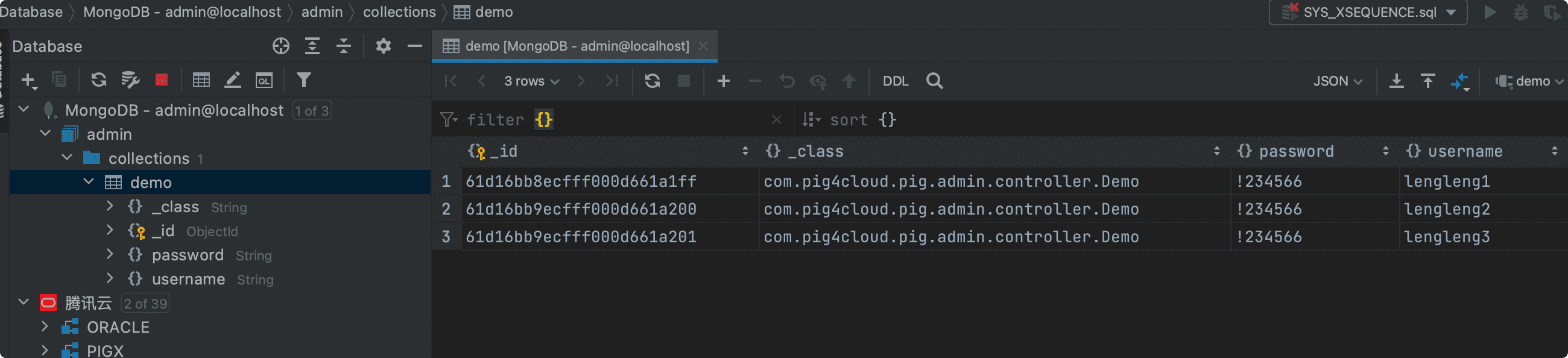1568x358 pixels.
Task: Click the refresh icon in Database panel toolbar
Action: [x=99, y=80]
